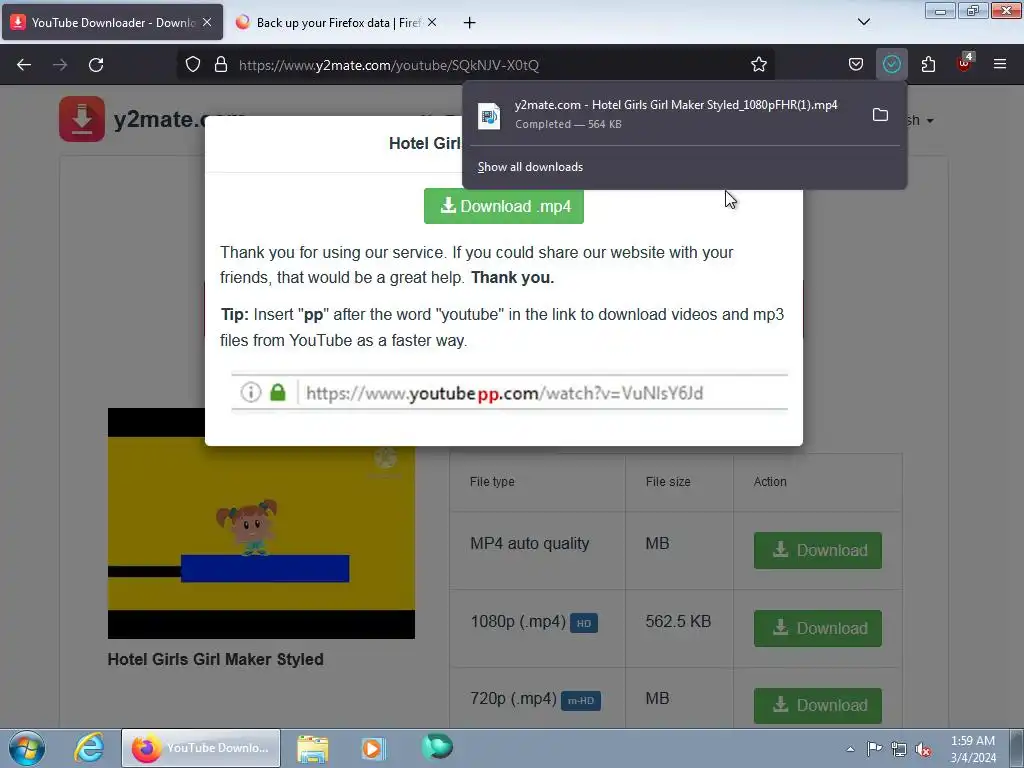This screenshot has height=768, width=1024.
Task: Reload the page with the refresh icon
Action: click(96, 65)
